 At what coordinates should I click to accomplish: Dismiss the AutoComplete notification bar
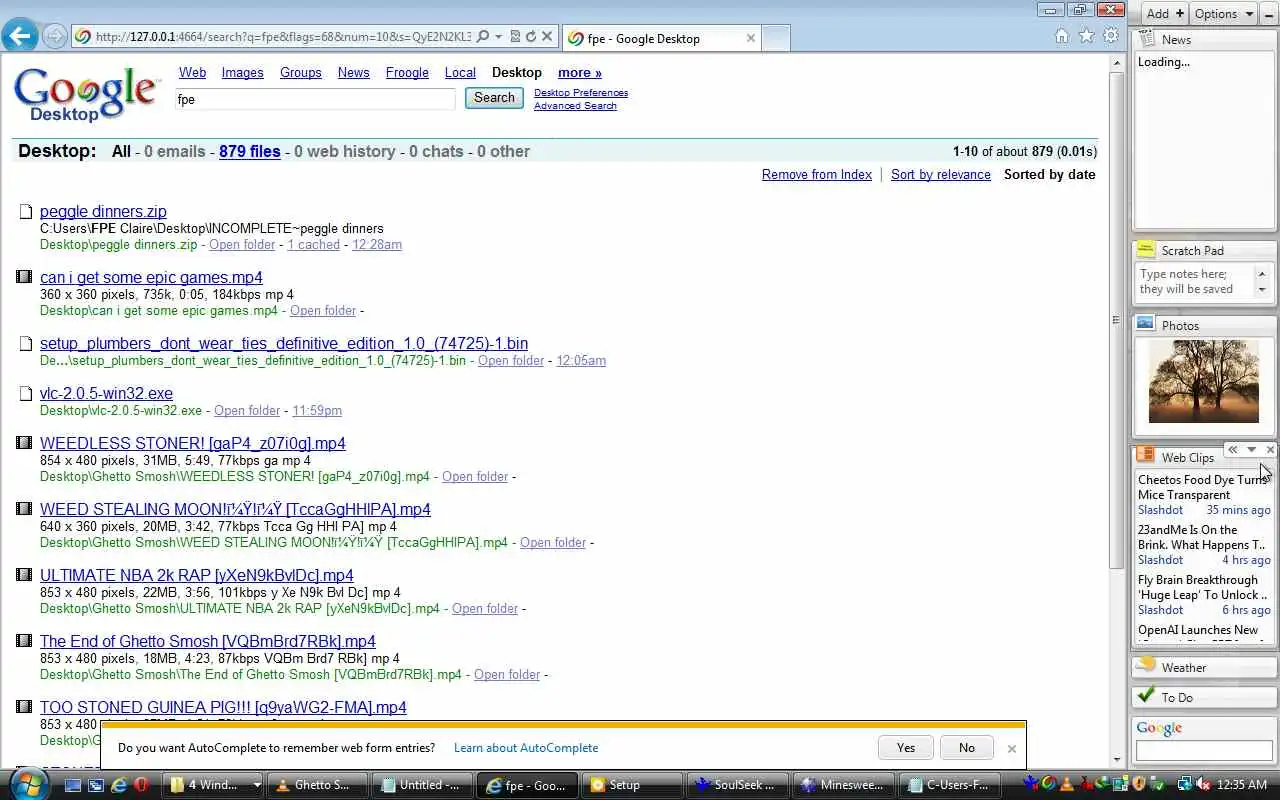click(1011, 748)
